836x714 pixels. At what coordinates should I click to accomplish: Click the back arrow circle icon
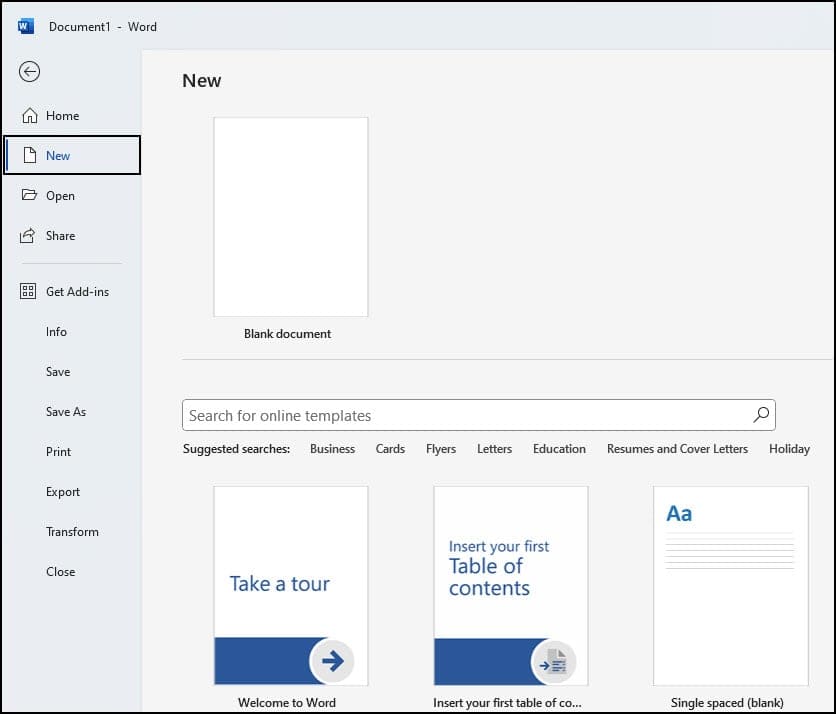(x=29, y=71)
